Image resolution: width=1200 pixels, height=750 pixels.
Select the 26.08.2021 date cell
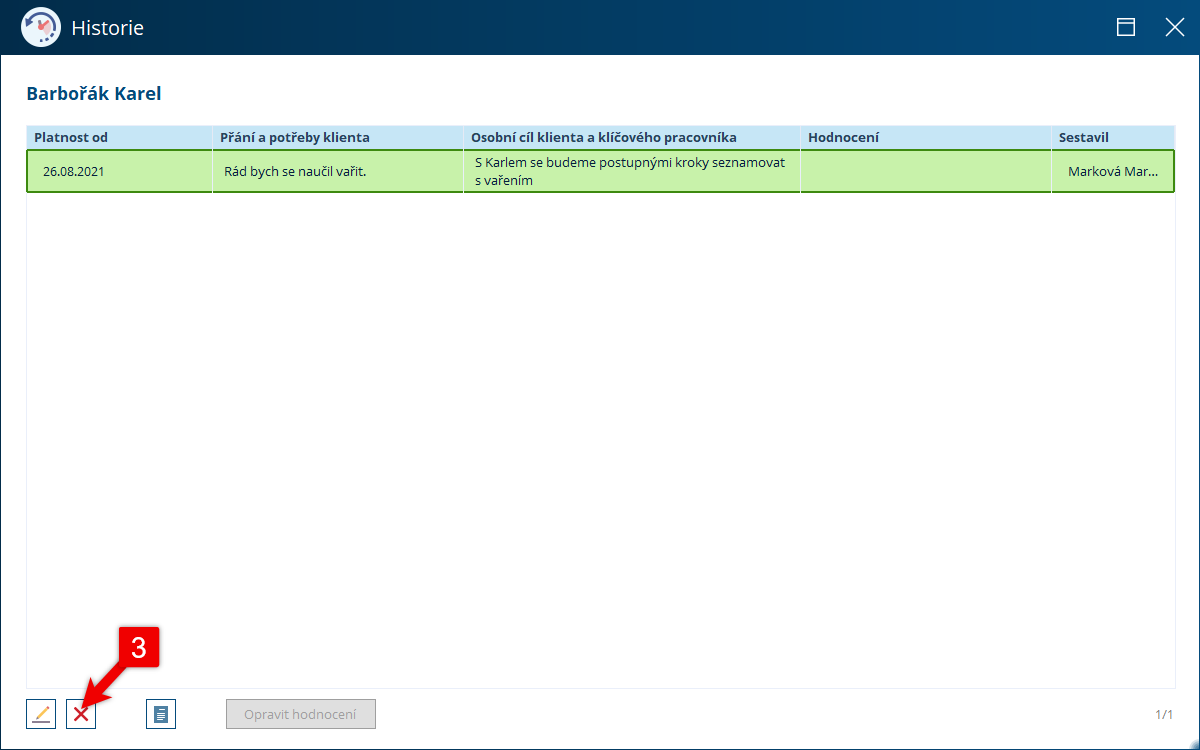[x=119, y=171]
